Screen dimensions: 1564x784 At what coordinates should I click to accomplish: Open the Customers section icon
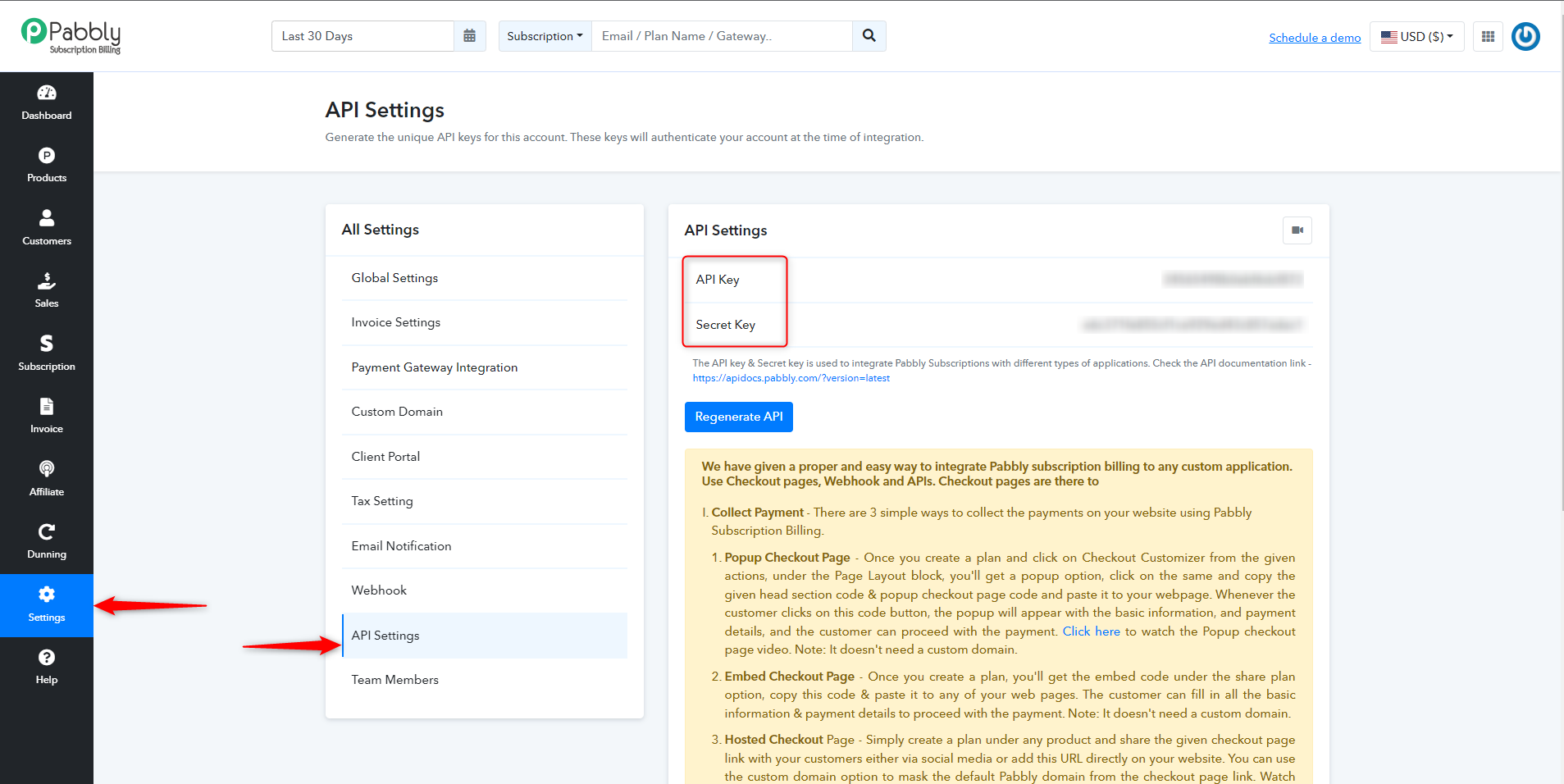click(x=47, y=218)
